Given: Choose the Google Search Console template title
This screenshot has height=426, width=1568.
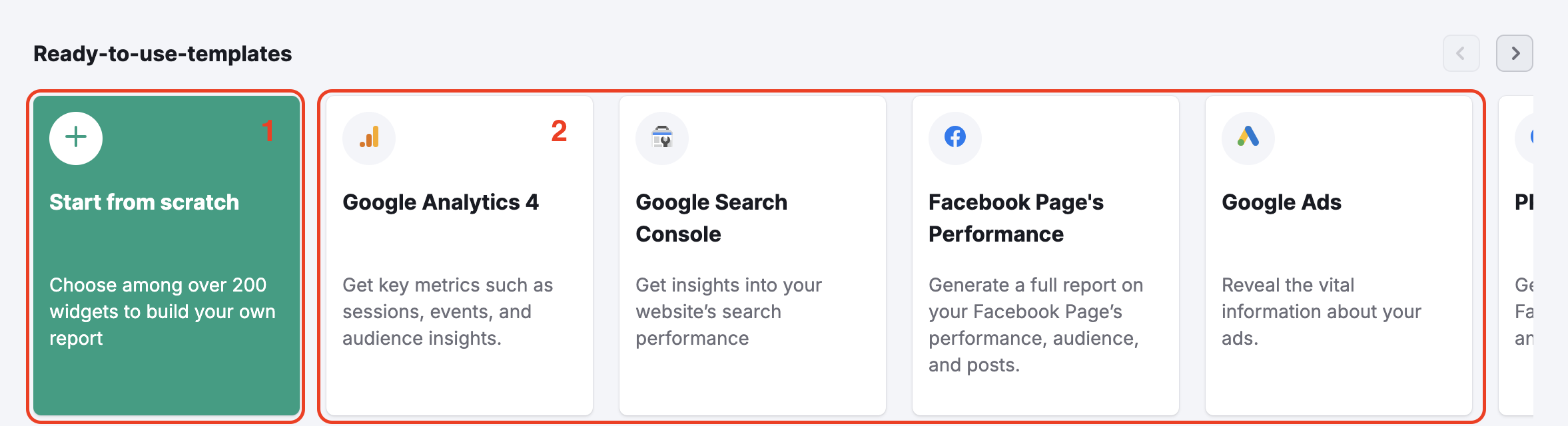Looking at the screenshot, I should 711,218.
